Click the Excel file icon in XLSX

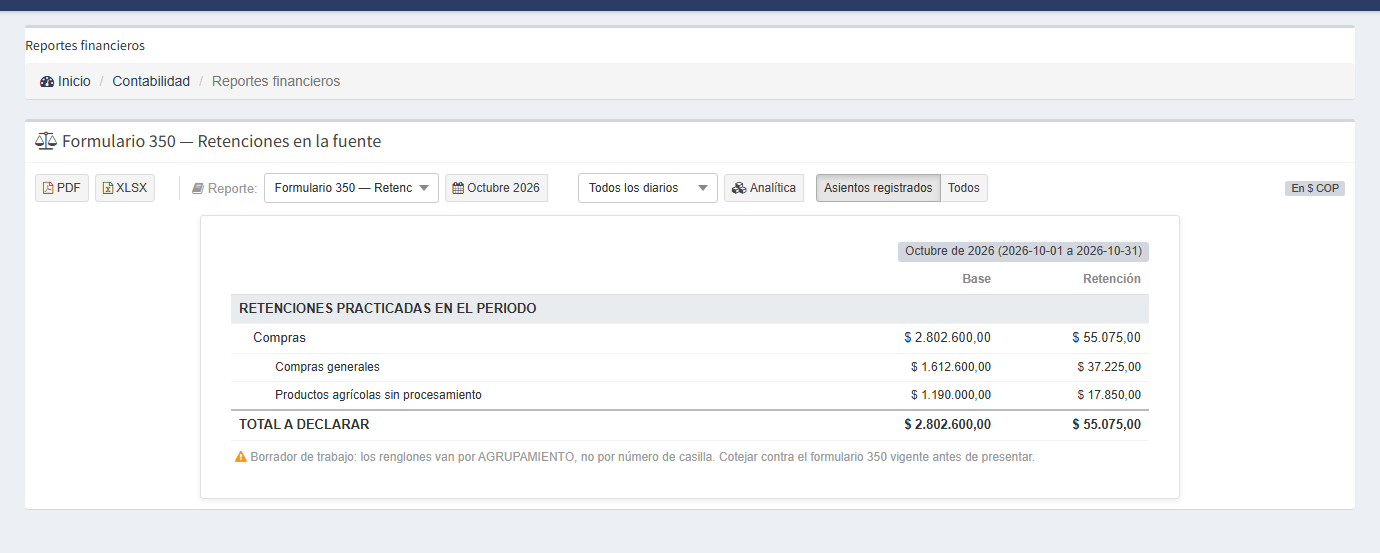pos(108,188)
